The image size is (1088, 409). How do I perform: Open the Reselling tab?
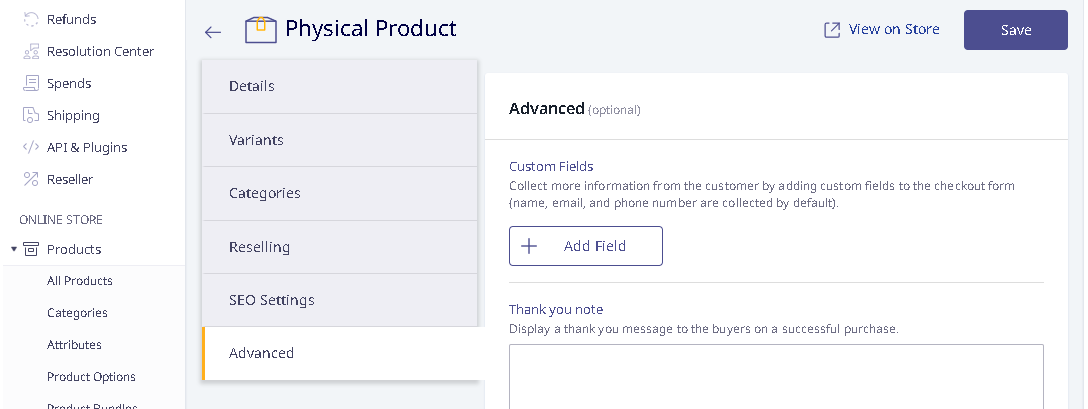click(x=340, y=247)
